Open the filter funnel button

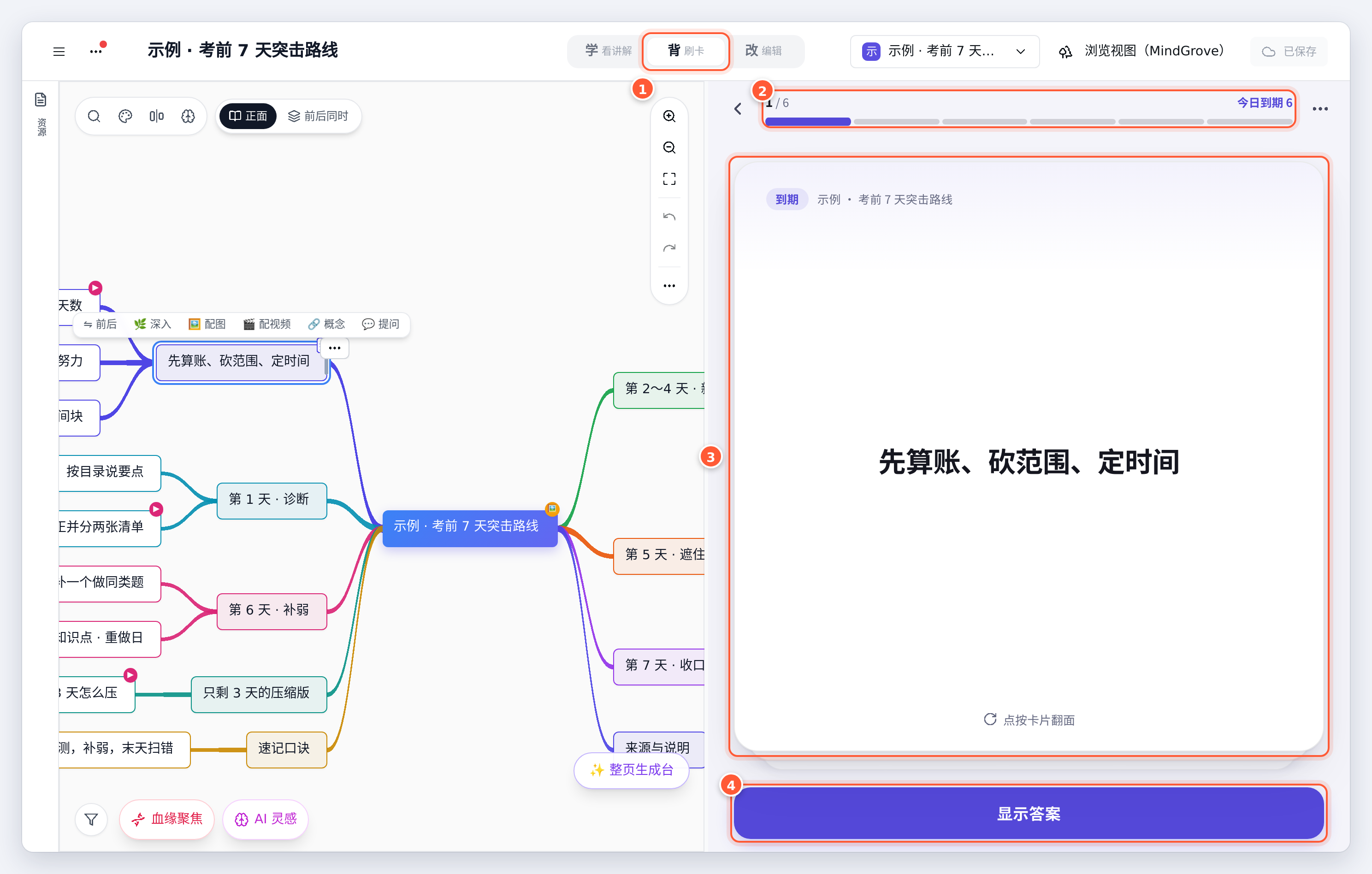pyautogui.click(x=91, y=819)
